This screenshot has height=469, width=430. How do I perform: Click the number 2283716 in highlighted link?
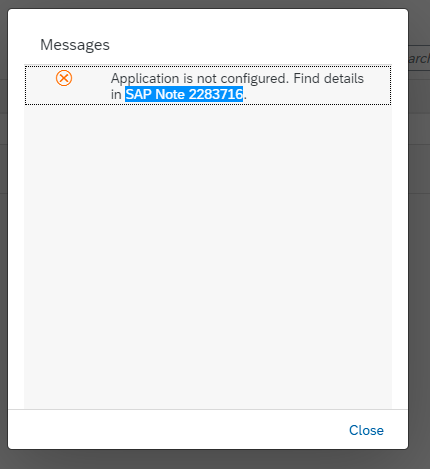pyautogui.click(x=216, y=94)
